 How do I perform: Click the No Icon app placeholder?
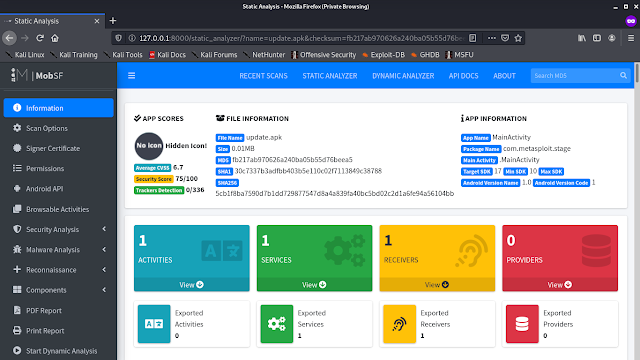tap(149, 146)
